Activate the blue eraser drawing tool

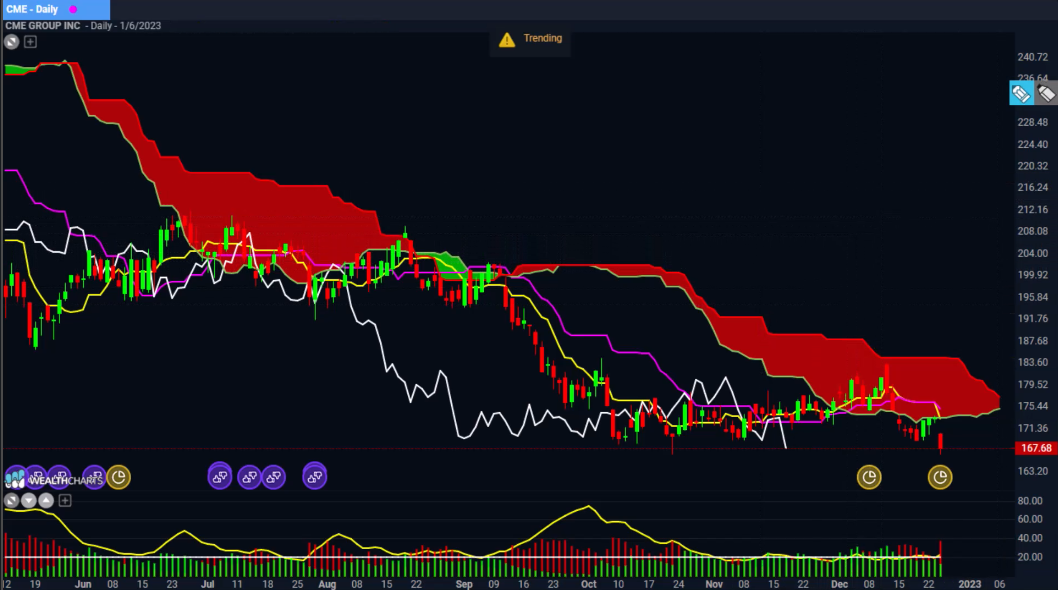tap(1021, 93)
